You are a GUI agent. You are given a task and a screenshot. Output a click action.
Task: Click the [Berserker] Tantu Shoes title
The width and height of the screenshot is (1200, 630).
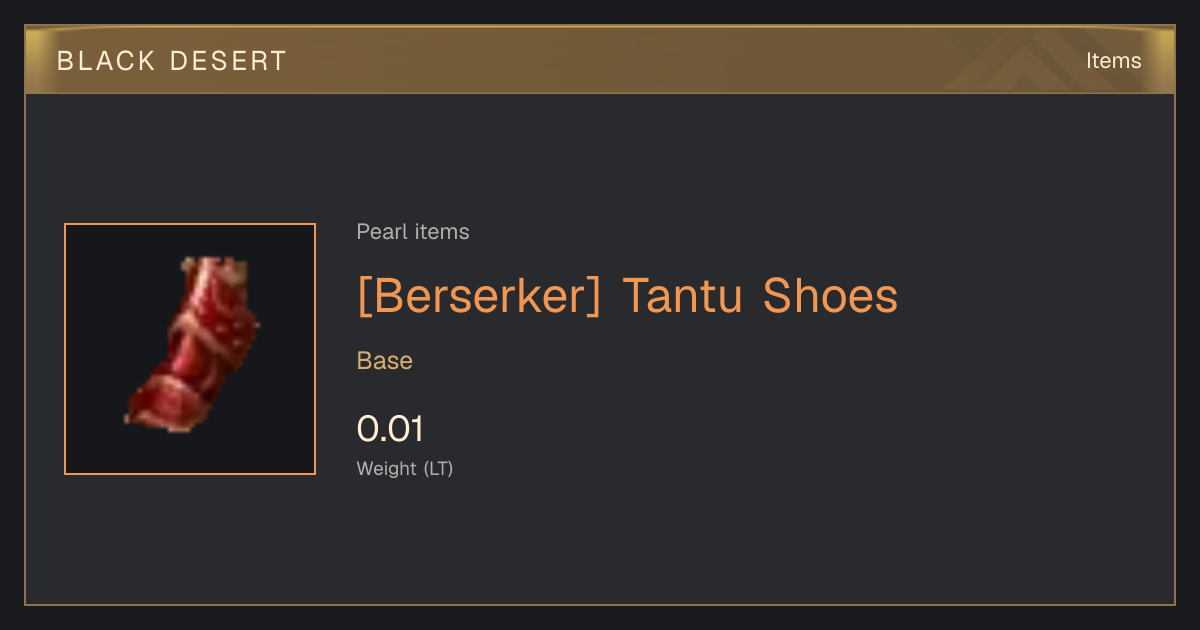coord(627,296)
